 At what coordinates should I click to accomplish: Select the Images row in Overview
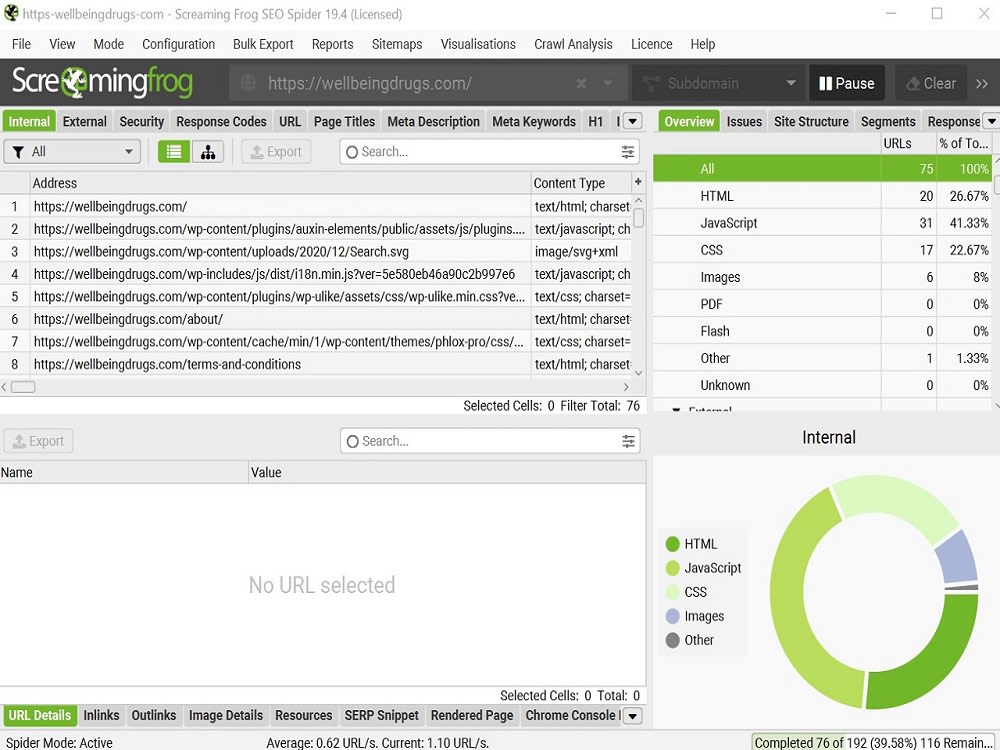[822, 277]
